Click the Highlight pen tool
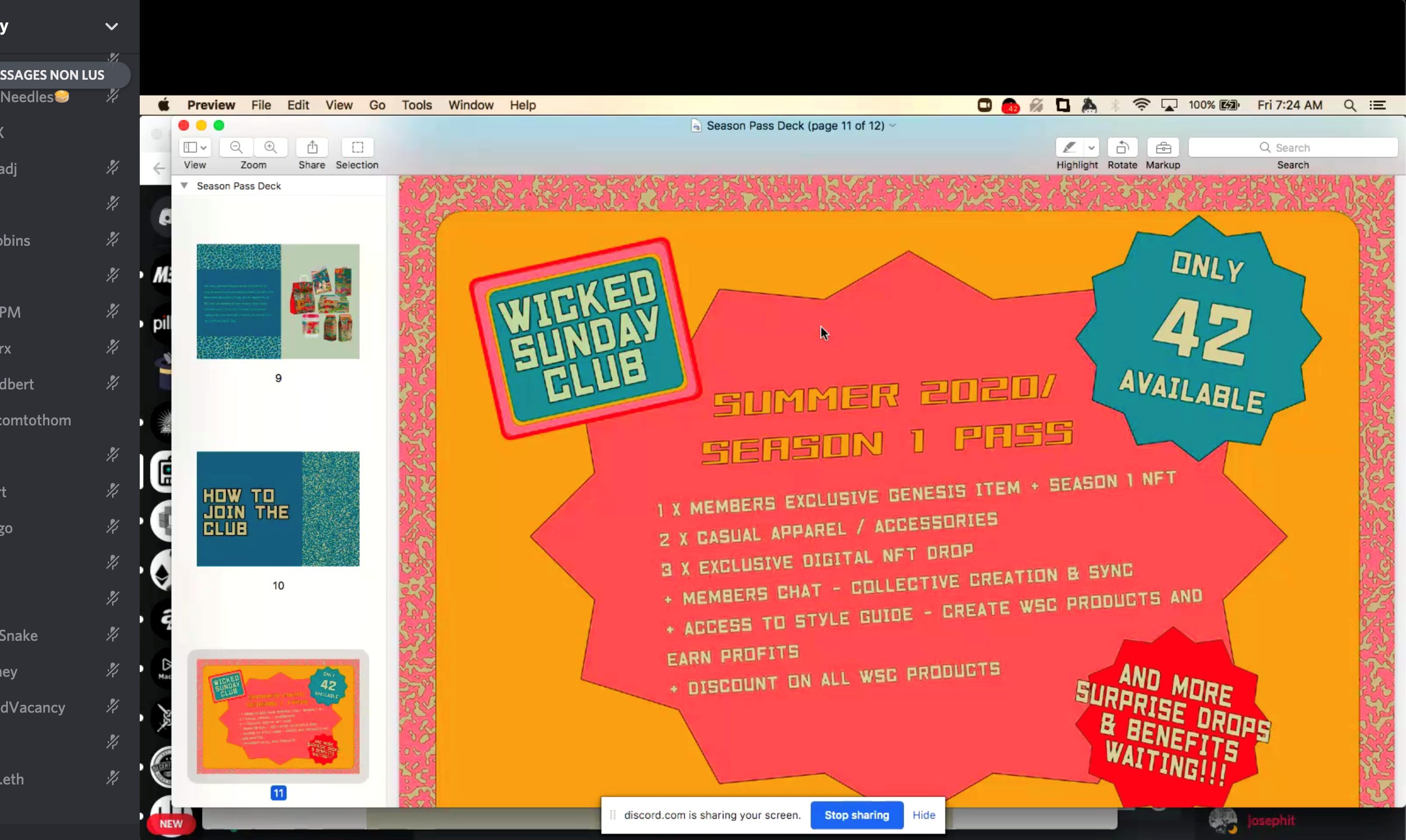The image size is (1406, 840). click(1069, 147)
